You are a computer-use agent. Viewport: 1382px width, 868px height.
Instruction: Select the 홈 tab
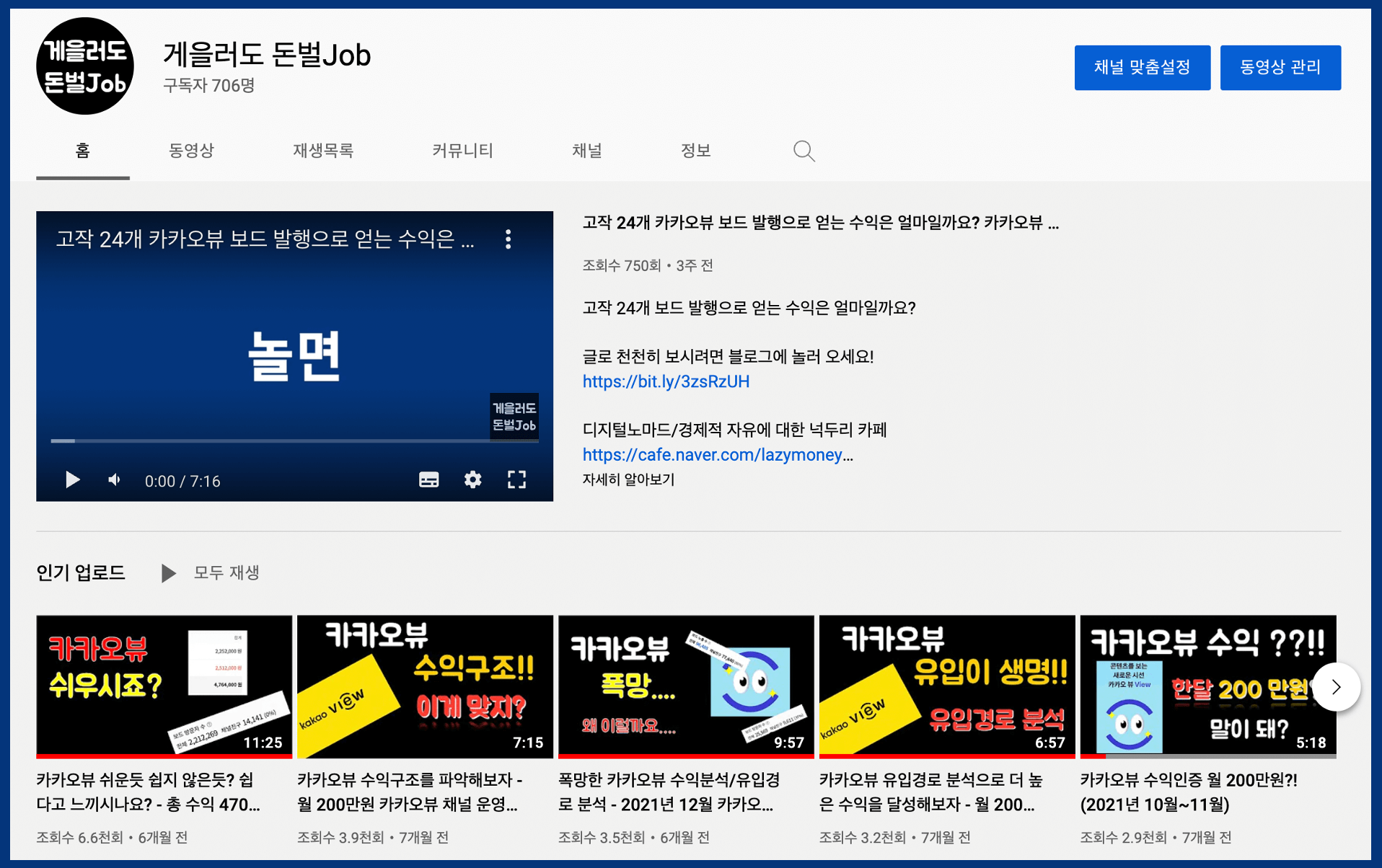pyautogui.click(x=83, y=151)
